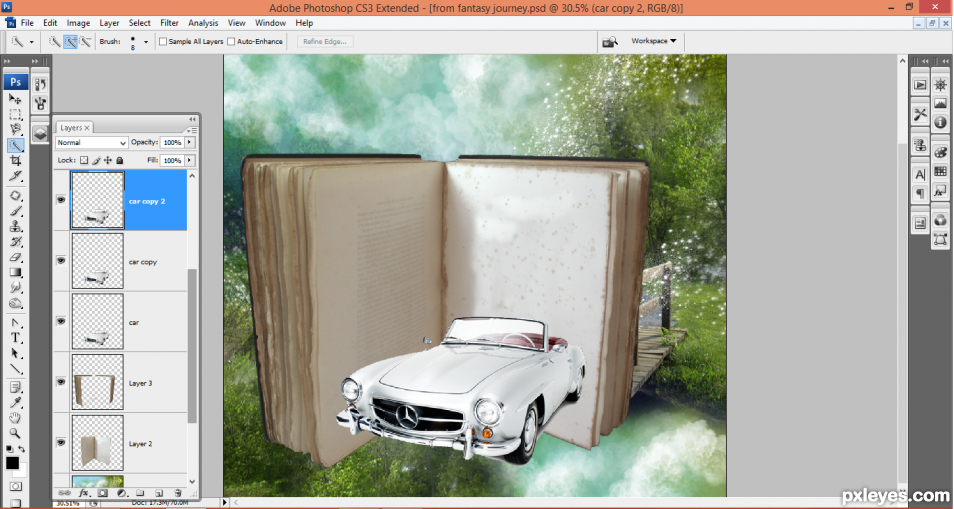Viewport: 954px width, 509px height.
Task: Hide Layer 2 with eye icon
Action: pyautogui.click(x=61, y=443)
